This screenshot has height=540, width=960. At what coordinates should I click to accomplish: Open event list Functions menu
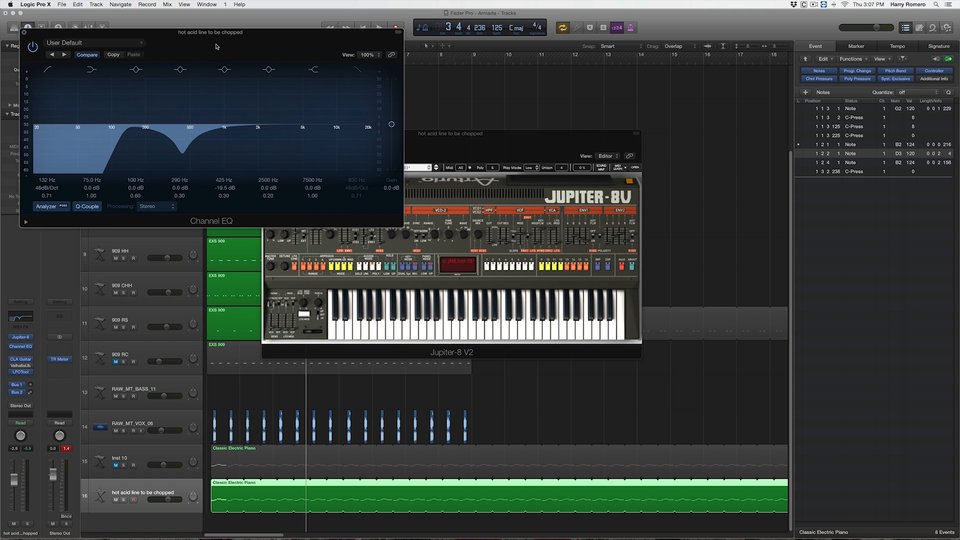(x=853, y=59)
